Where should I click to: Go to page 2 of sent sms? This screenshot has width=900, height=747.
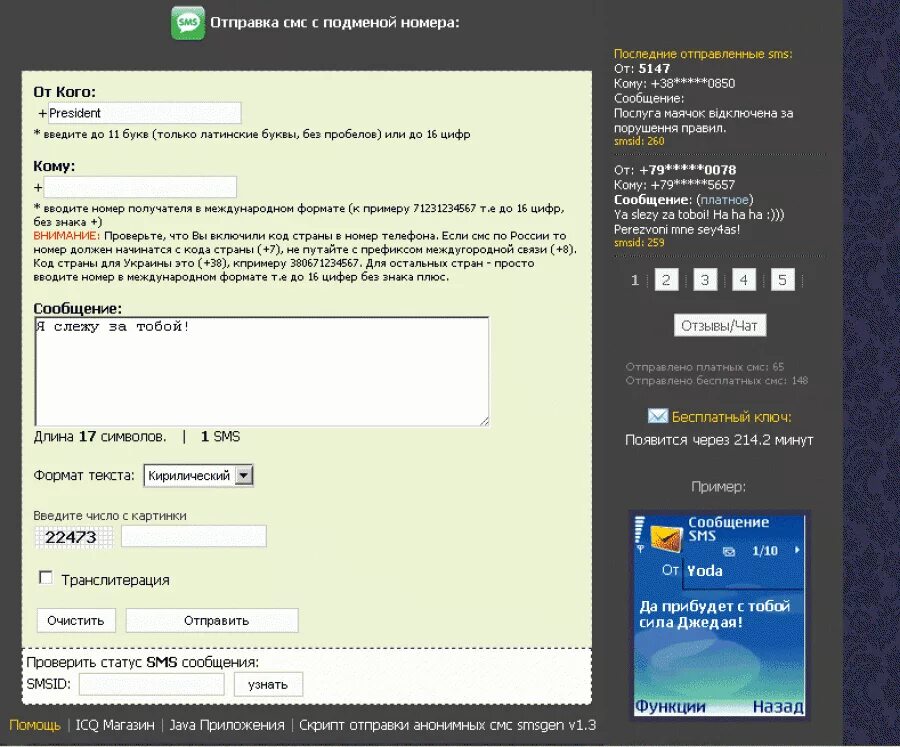click(666, 280)
